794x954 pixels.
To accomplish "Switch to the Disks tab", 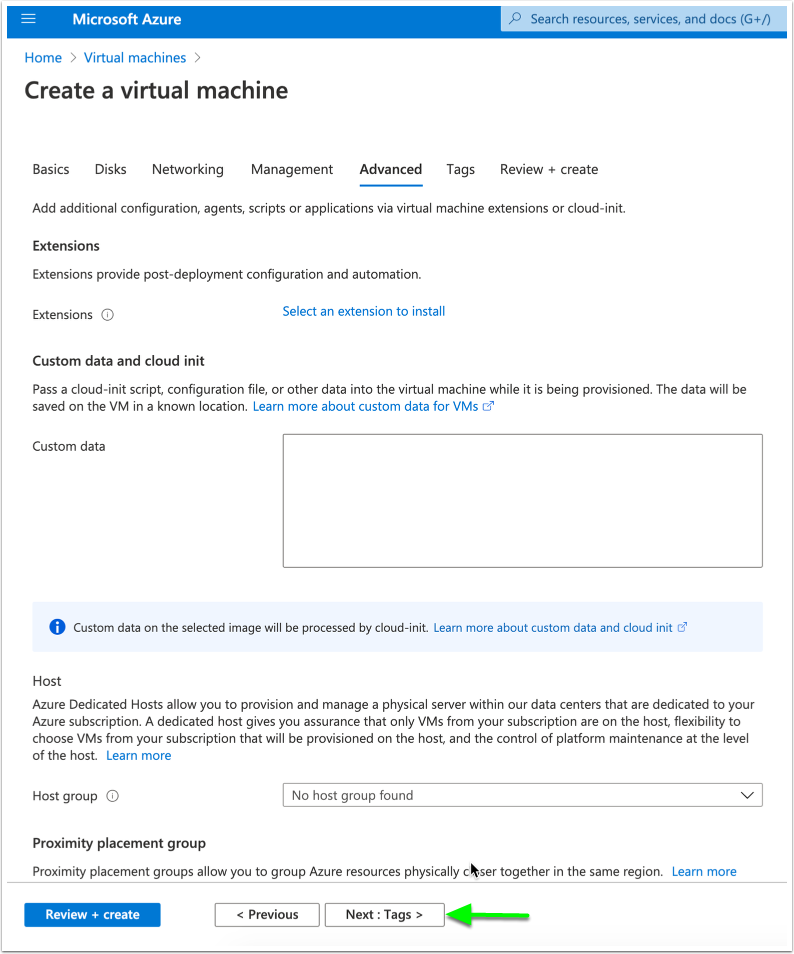I will point(111,169).
